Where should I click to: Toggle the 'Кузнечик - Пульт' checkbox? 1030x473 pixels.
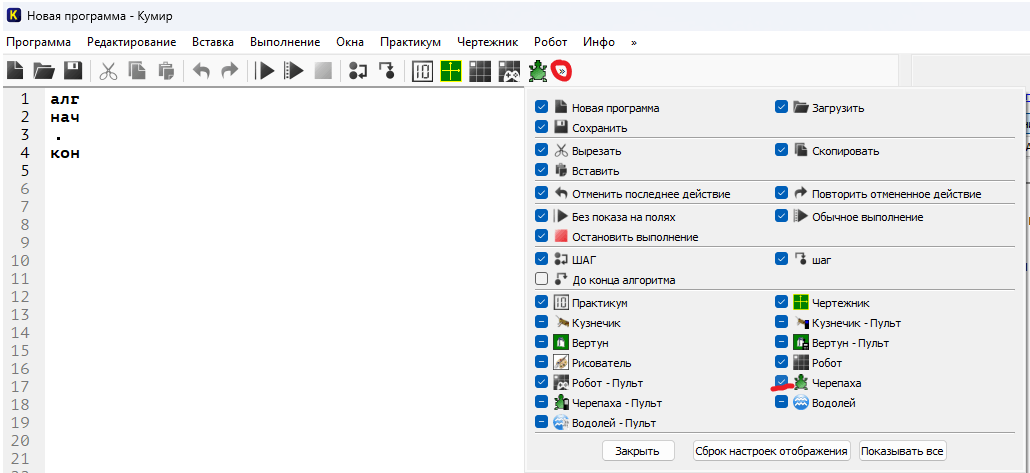pyautogui.click(x=782, y=323)
